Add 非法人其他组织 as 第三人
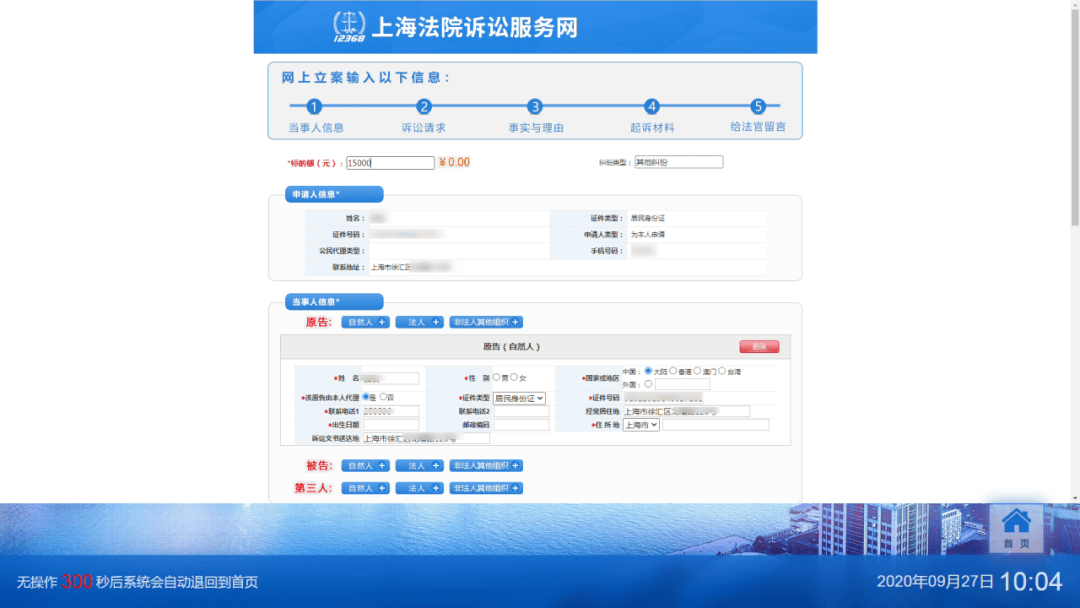 pyautogui.click(x=486, y=488)
